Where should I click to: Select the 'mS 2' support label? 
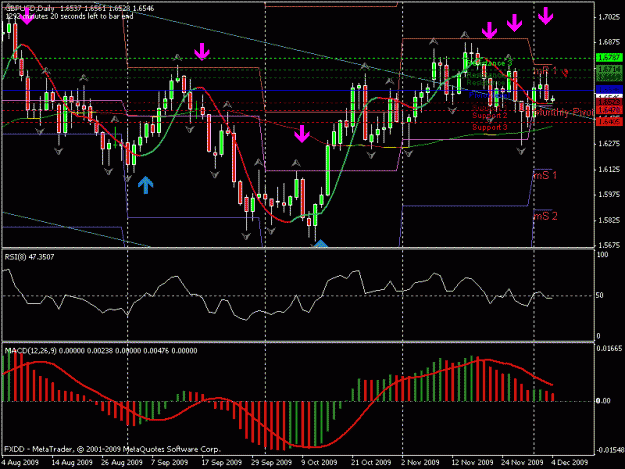(546, 216)
